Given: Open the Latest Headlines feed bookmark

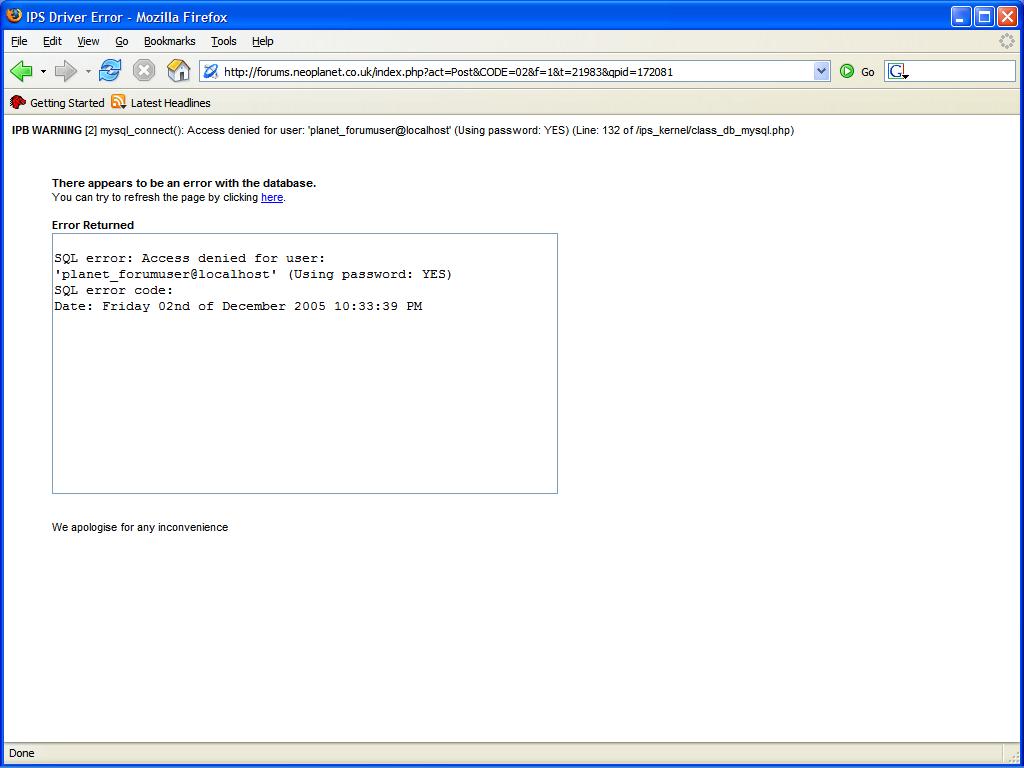Looking at the screenshot, I should [x=161, y=103].
